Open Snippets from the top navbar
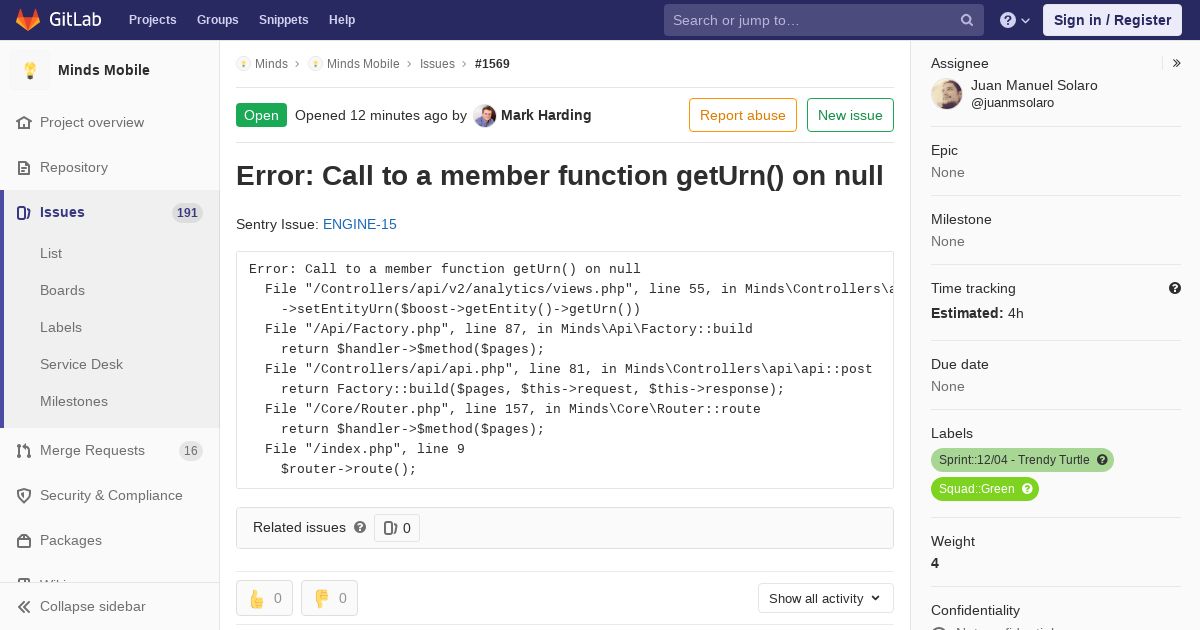 (283, 20)
